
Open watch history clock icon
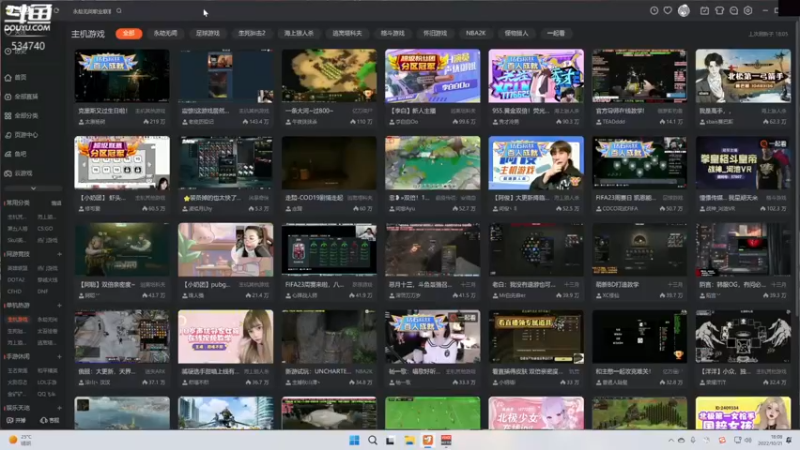[x=654, y=11]
